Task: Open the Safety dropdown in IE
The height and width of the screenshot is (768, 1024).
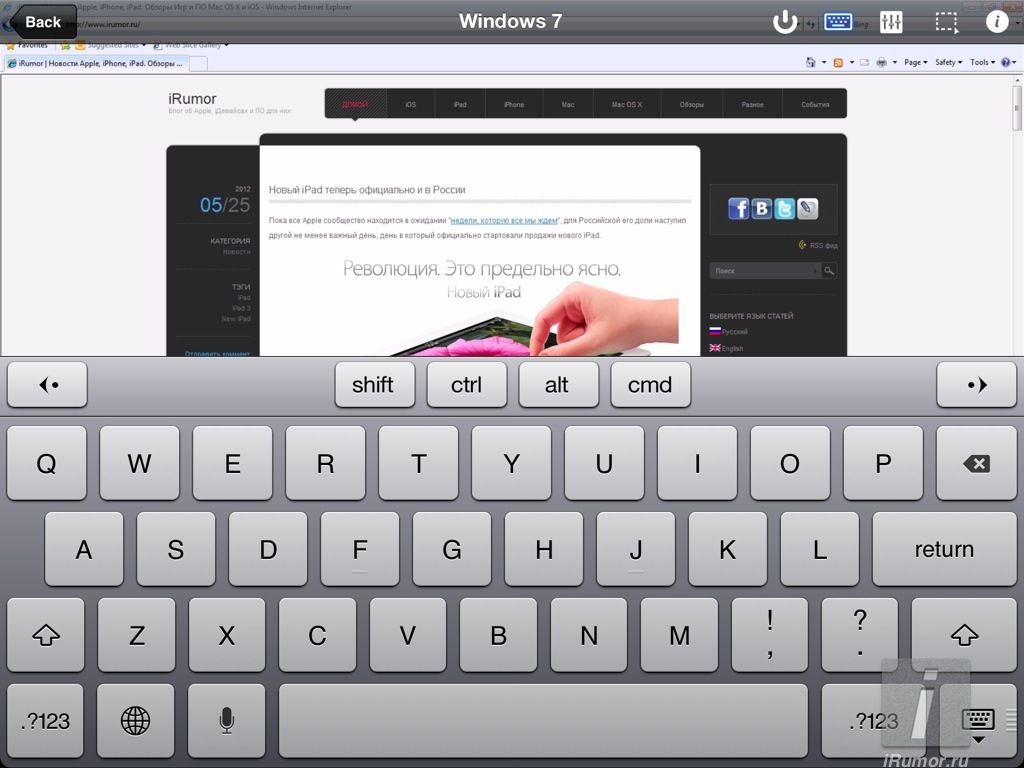Action: click(948, 63)
